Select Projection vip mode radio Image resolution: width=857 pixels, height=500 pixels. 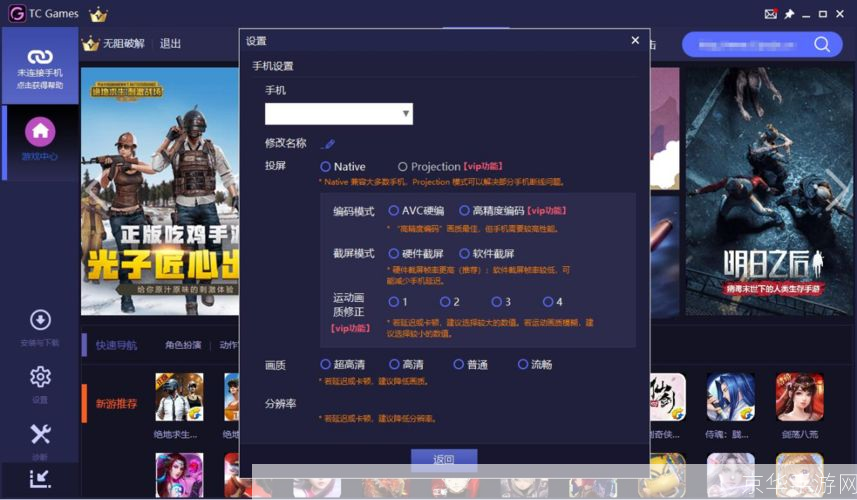(x=403, y=167)
